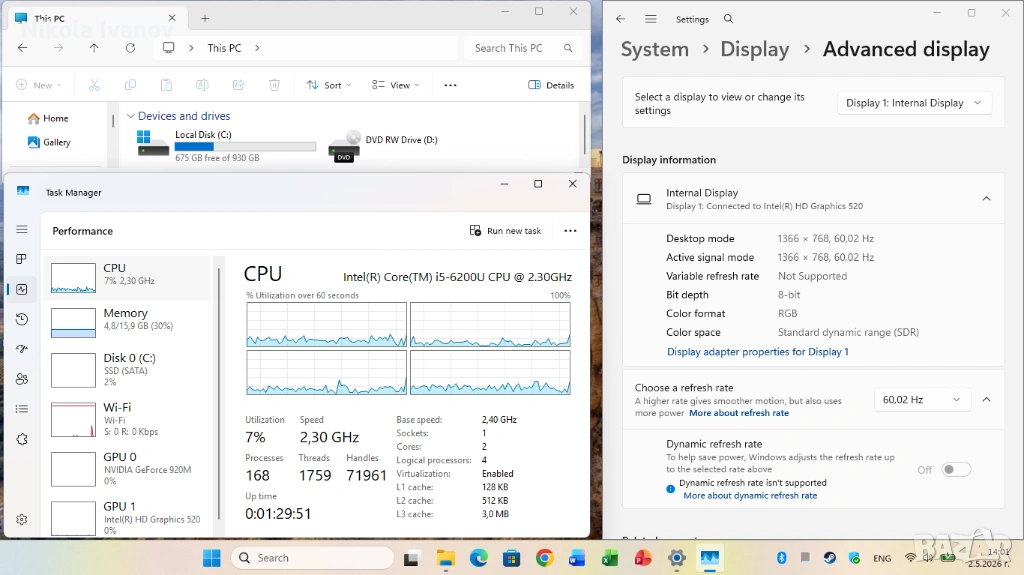This screenshot has height=575, width=1024.
Task: Collapse the Devices and drives group
Action: point(131,116)
